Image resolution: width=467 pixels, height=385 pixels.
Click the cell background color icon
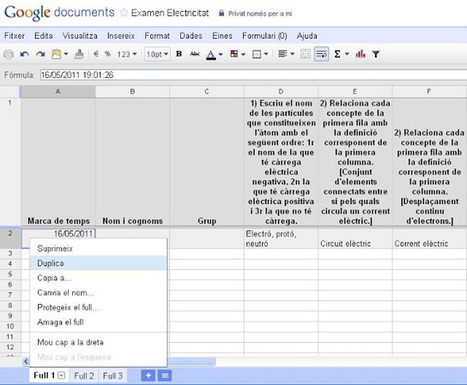pyautogui.click(x=234, y=54)
